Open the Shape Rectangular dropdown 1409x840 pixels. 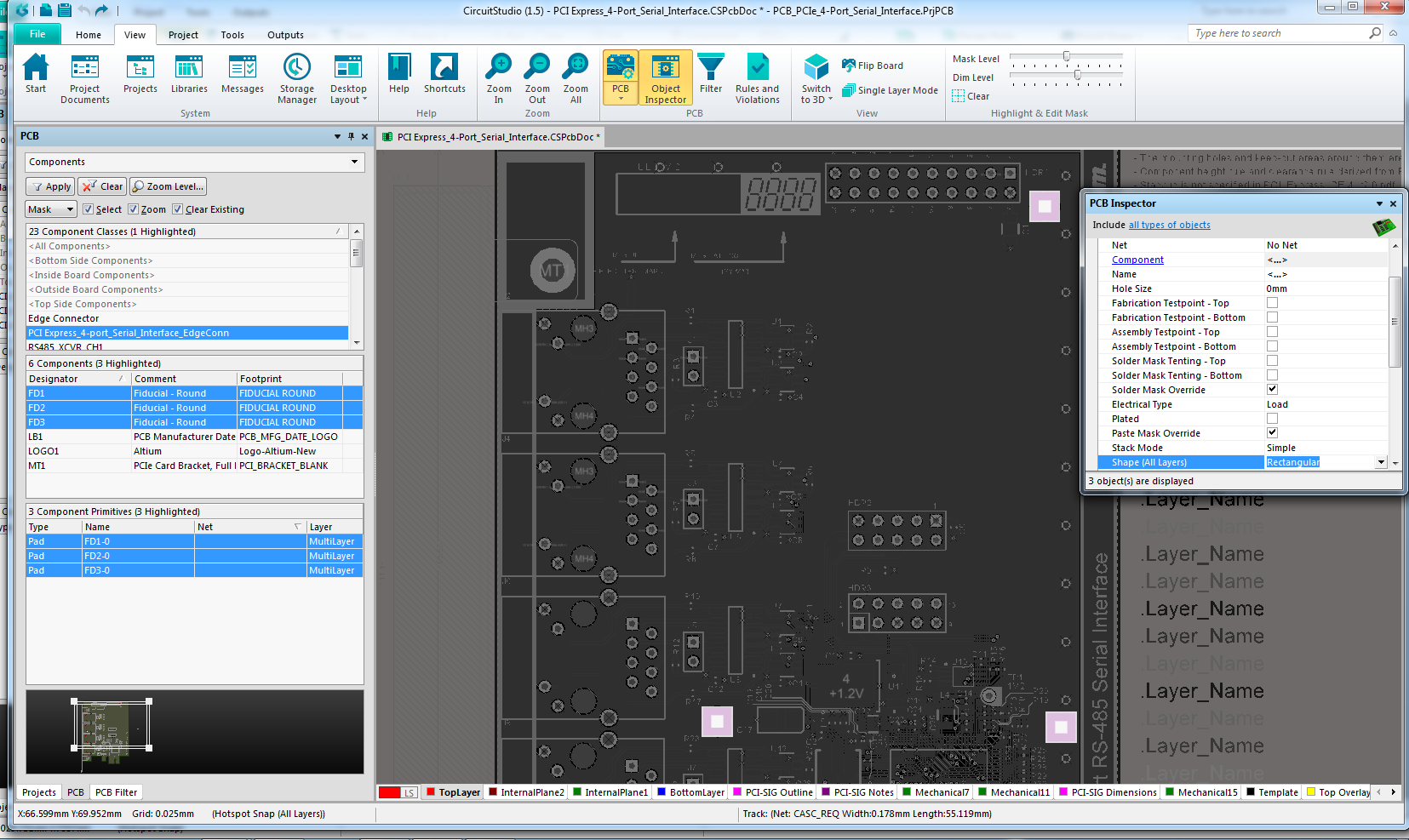[x=1381, y=462]
